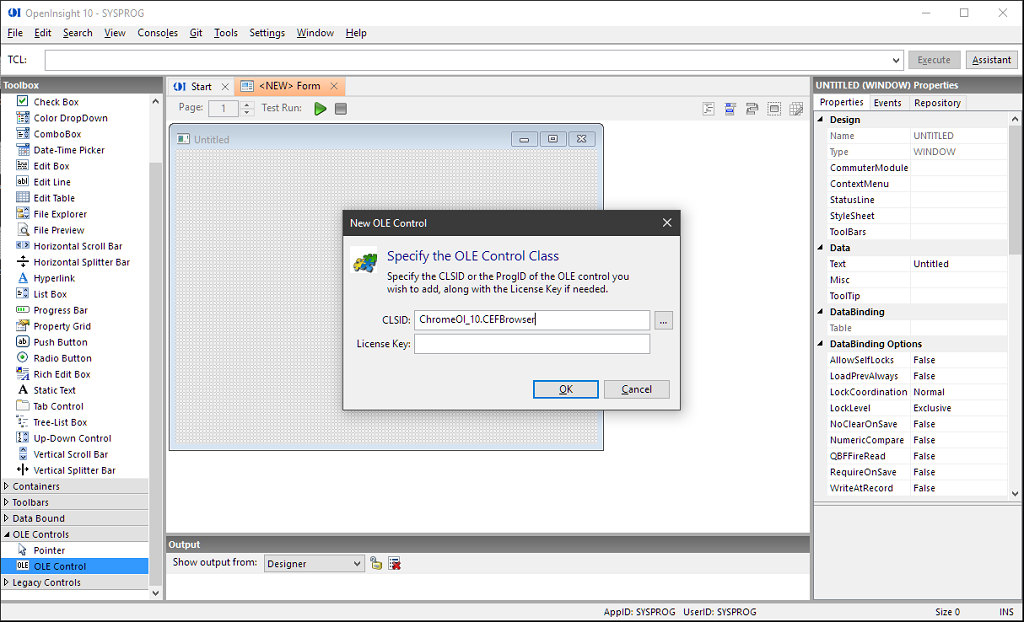
Task: Click the grey stop icon beside Test Run
Action: 341,109
